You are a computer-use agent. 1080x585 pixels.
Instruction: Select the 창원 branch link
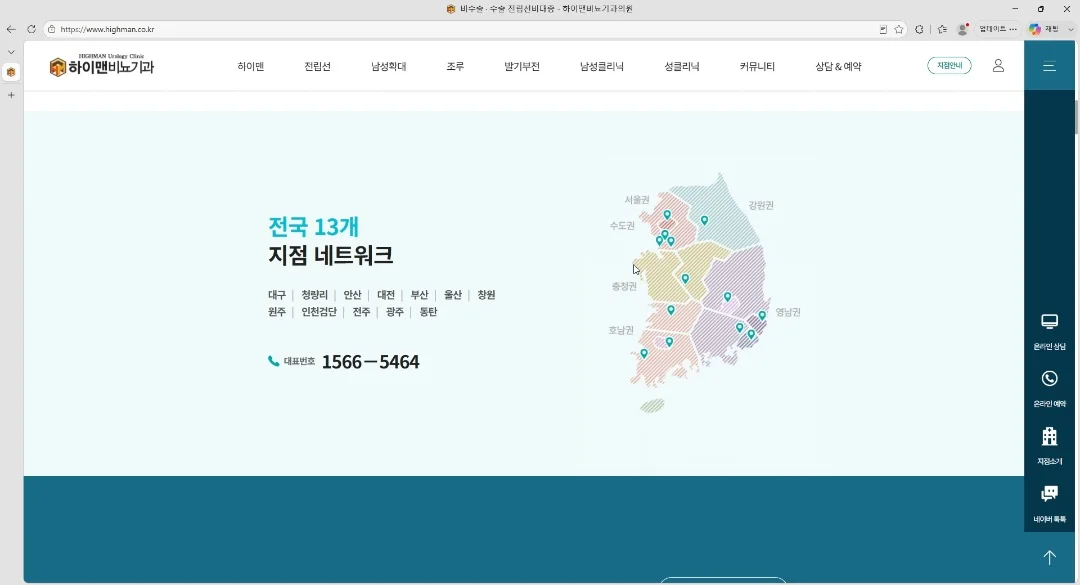click(x=486, y=295)
